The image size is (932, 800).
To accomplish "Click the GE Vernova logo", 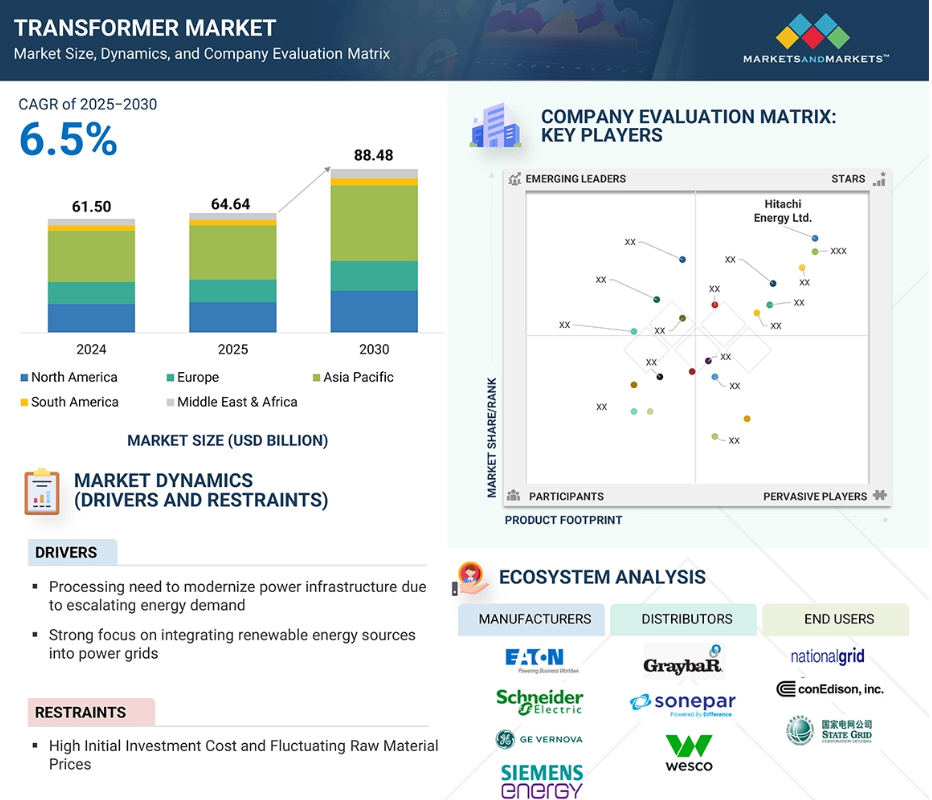I will coord(539,739).
